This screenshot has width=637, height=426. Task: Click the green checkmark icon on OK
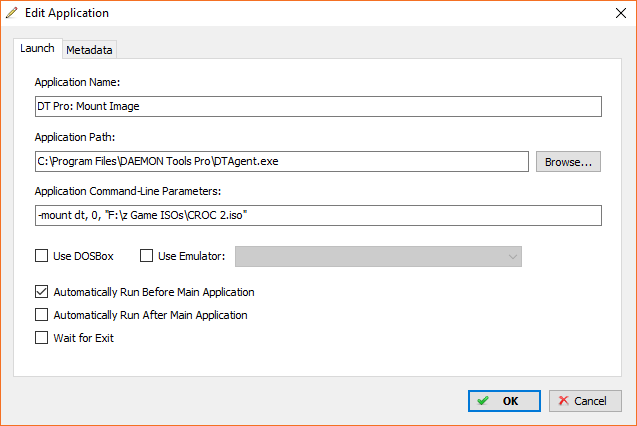[x=483, y=401]
